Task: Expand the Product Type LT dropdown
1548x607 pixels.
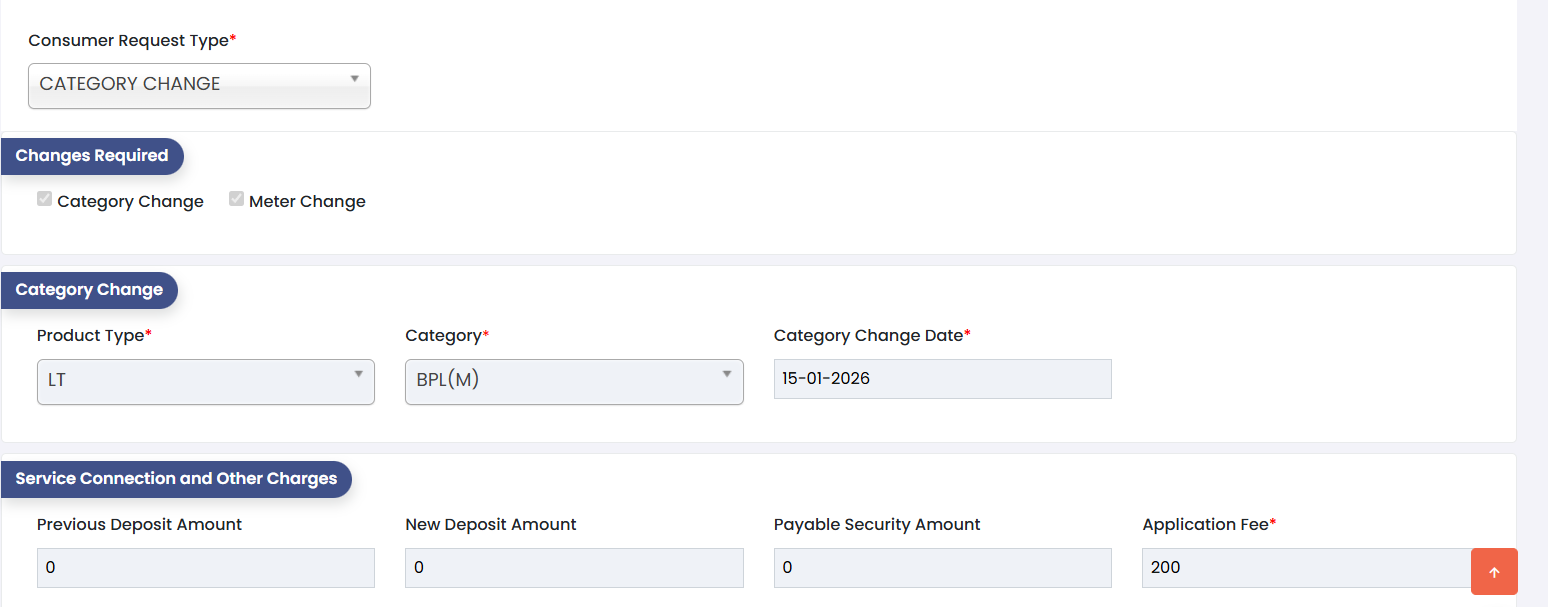Action: pyautogui.click(x=205, y=381)
